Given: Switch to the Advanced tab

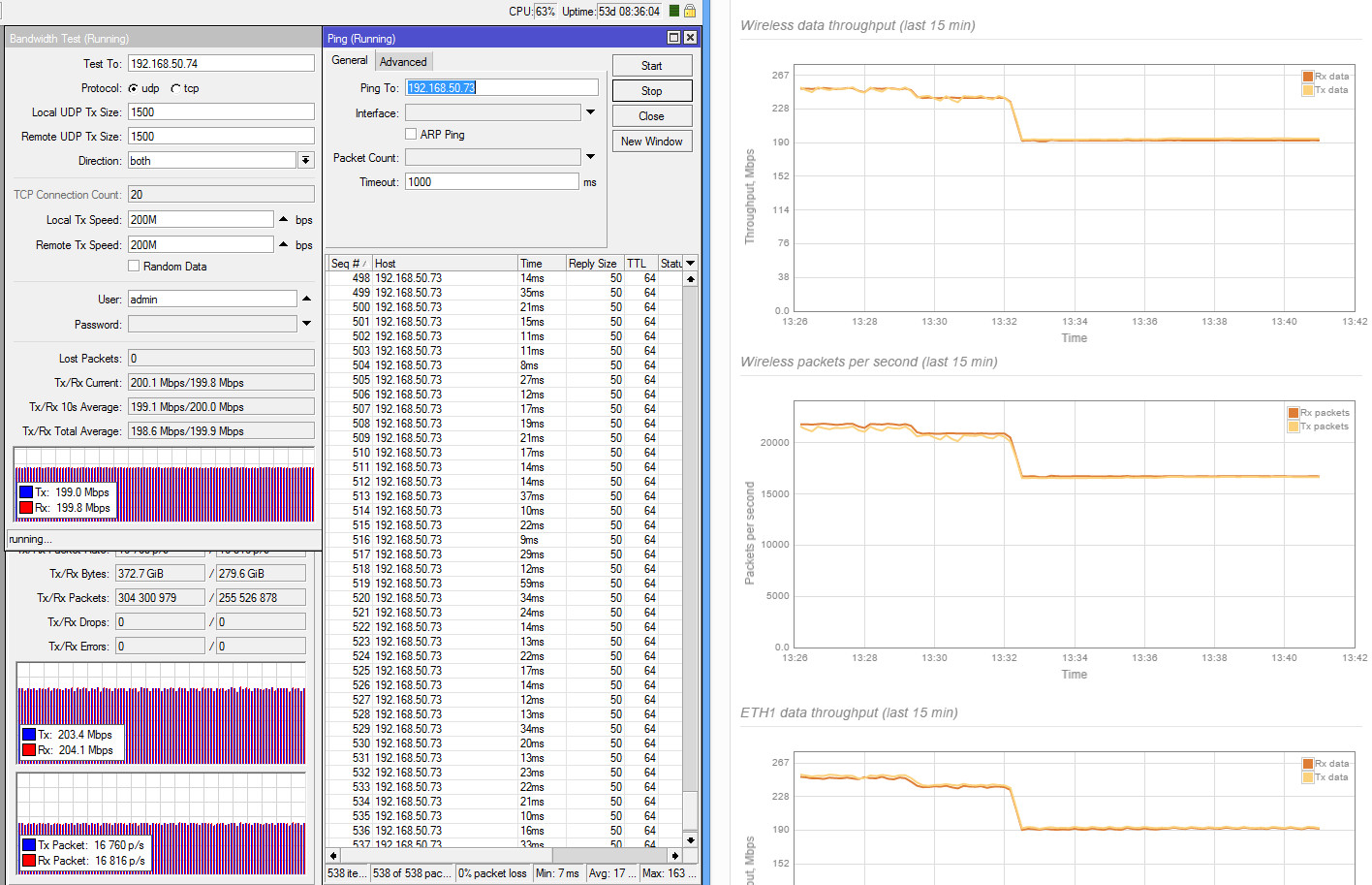Looking at the screenshot, I should pyautogui.click(x=403, y=61).
